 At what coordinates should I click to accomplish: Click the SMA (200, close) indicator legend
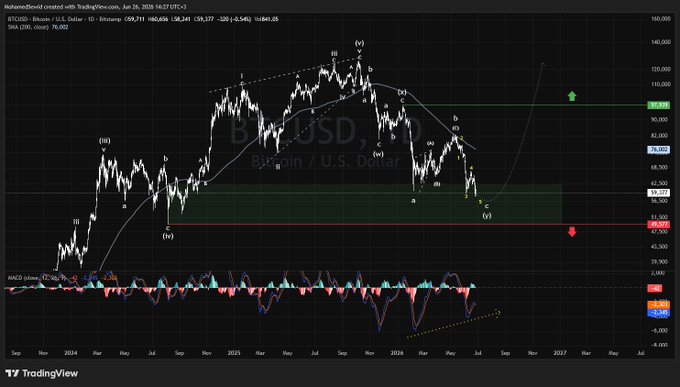pyautogui.click(x=28, y=27)
